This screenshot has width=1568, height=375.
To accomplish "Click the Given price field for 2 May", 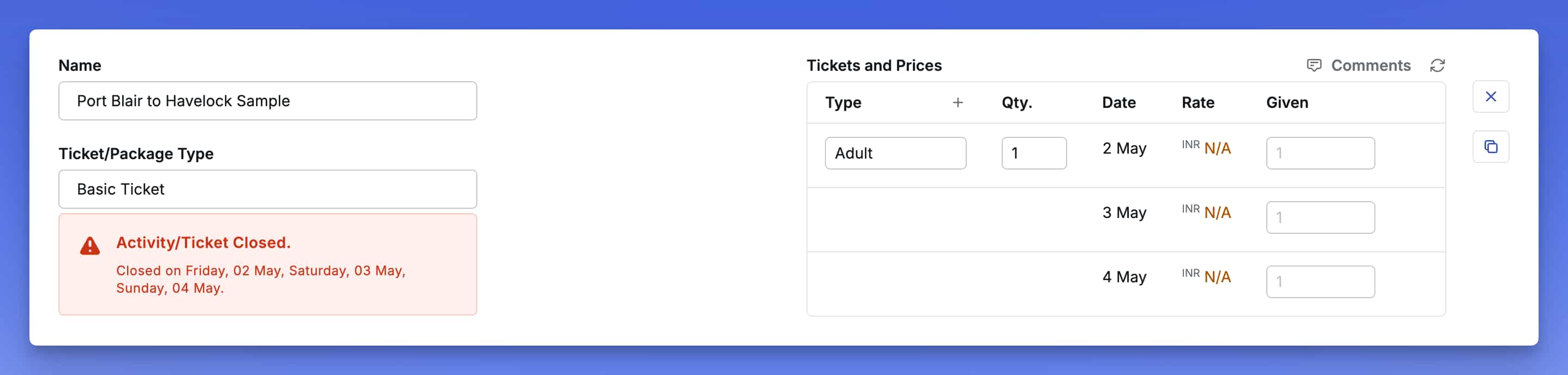I will click(x=1320, y=153).
